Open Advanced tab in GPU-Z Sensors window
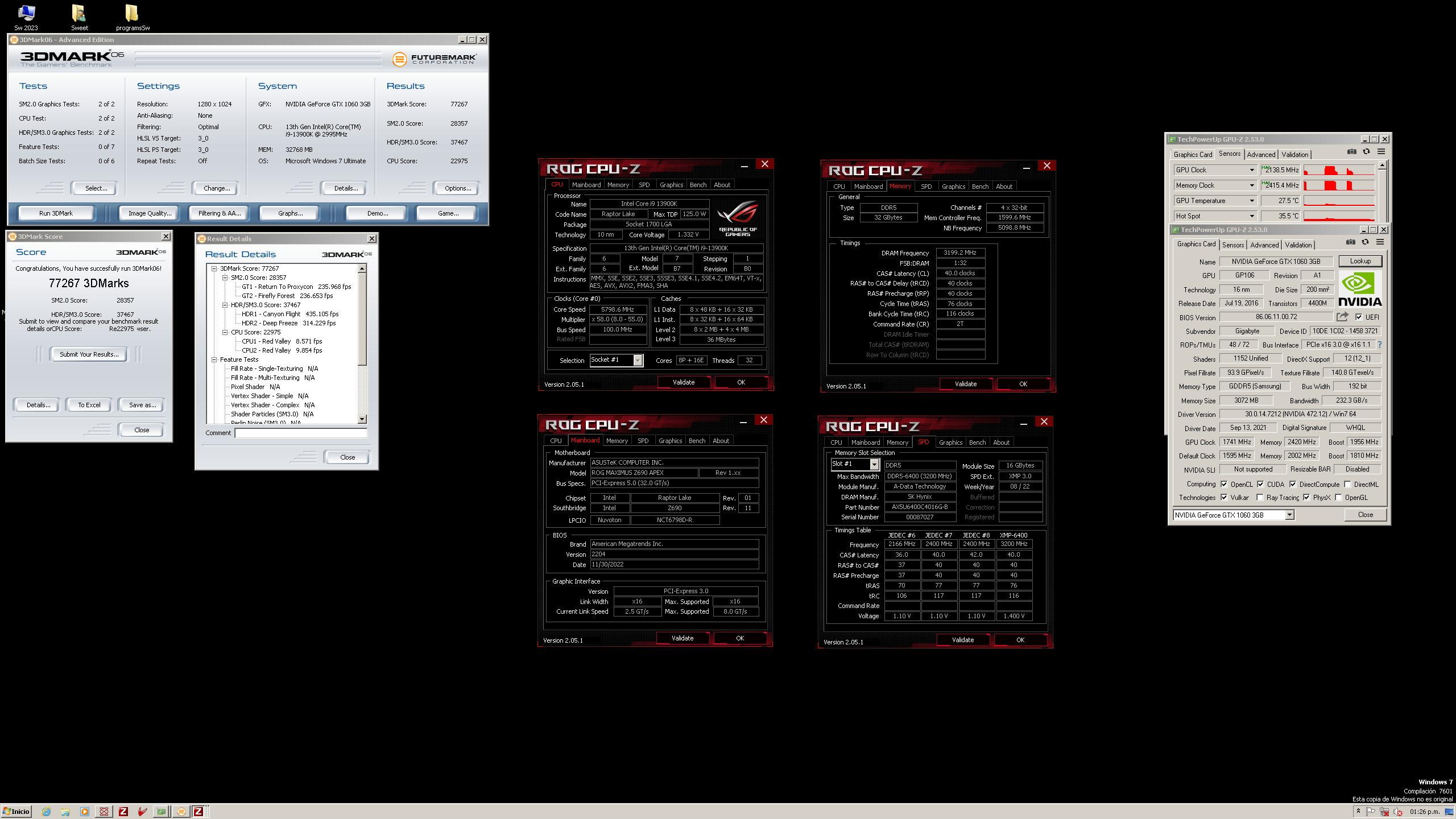Screen dimensions: 1456x819 tap(1261, 155)
